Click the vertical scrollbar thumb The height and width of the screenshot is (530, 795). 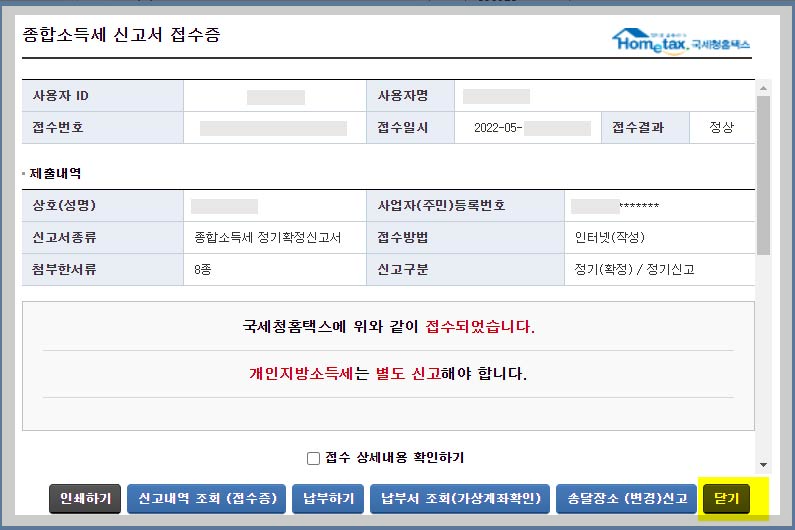[x=763, y=175]
